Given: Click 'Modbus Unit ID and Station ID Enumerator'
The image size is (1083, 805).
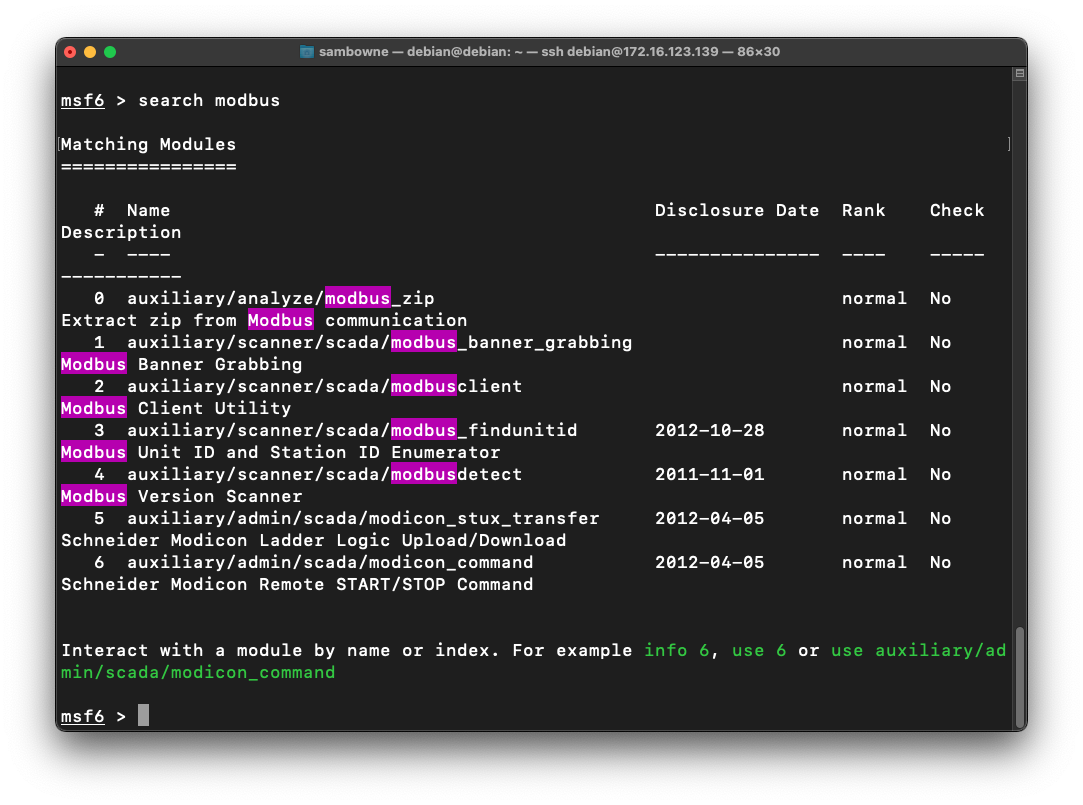Looking at the screenshot, I should (x=280, y=453).
